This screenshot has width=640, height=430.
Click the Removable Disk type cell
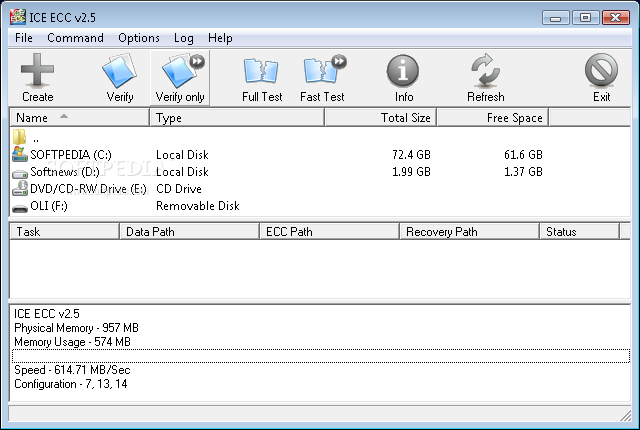tap(198, 206)
